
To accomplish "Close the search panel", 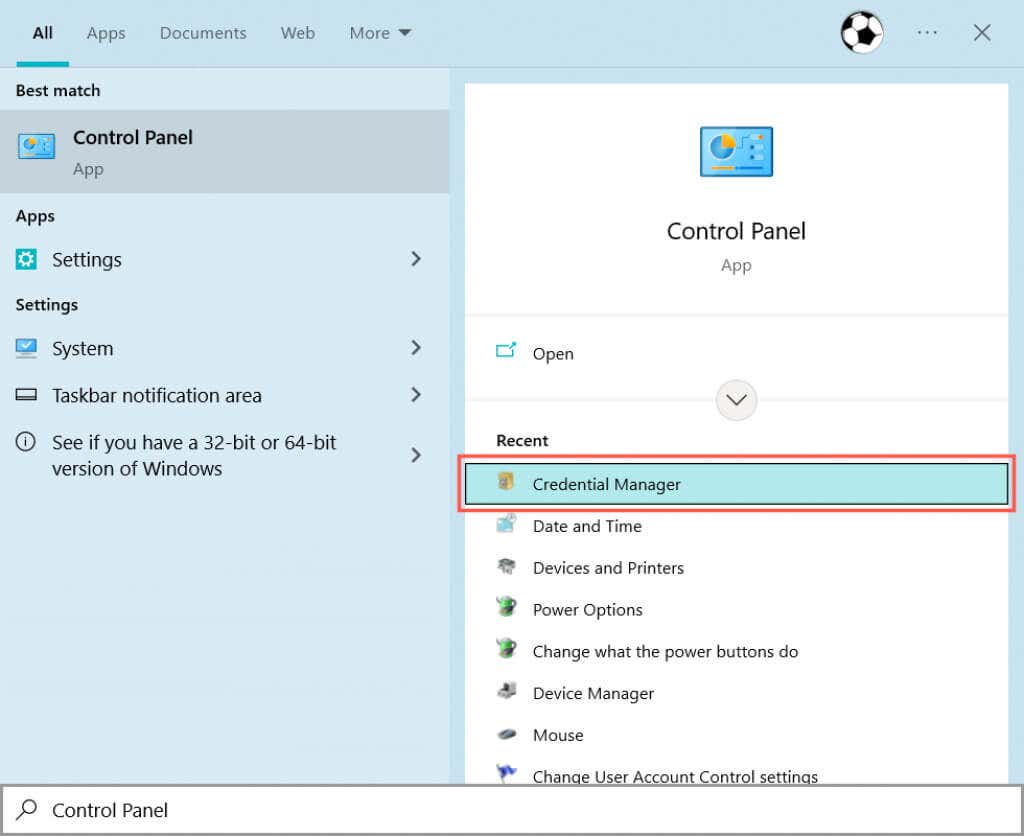I will point(982,33).
